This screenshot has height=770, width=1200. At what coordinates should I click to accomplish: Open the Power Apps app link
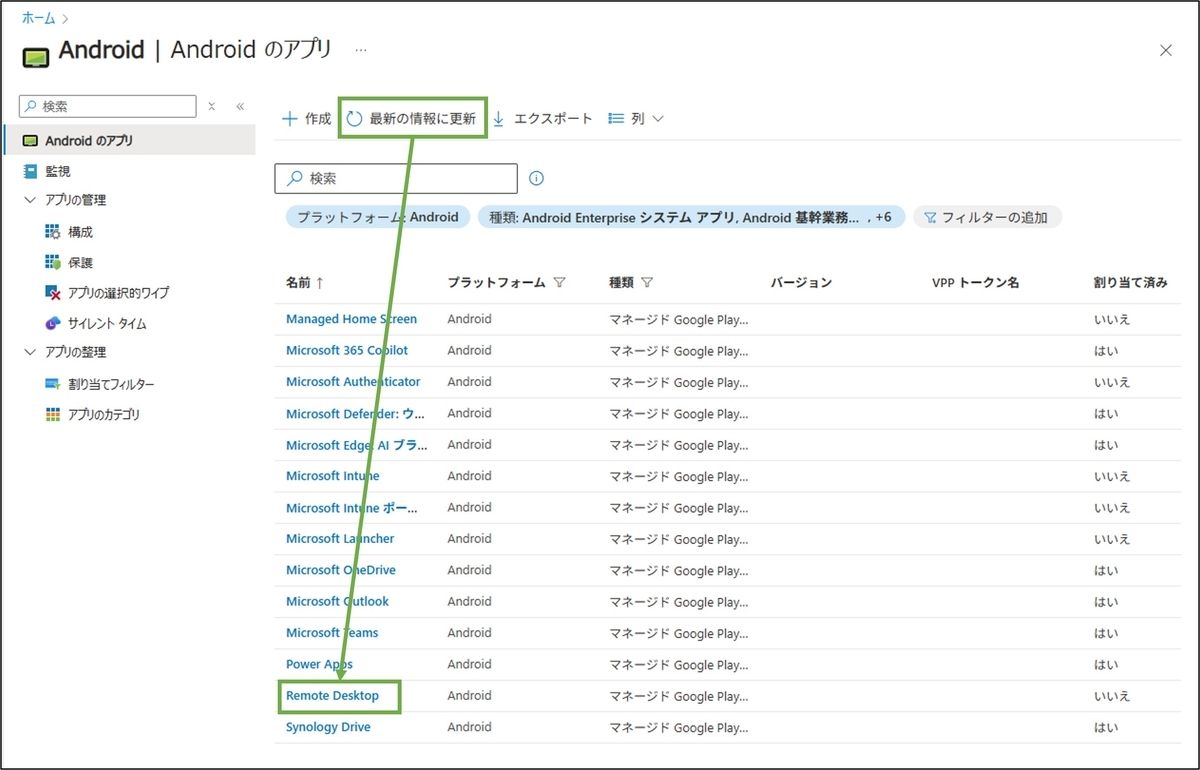pos(319,664)
